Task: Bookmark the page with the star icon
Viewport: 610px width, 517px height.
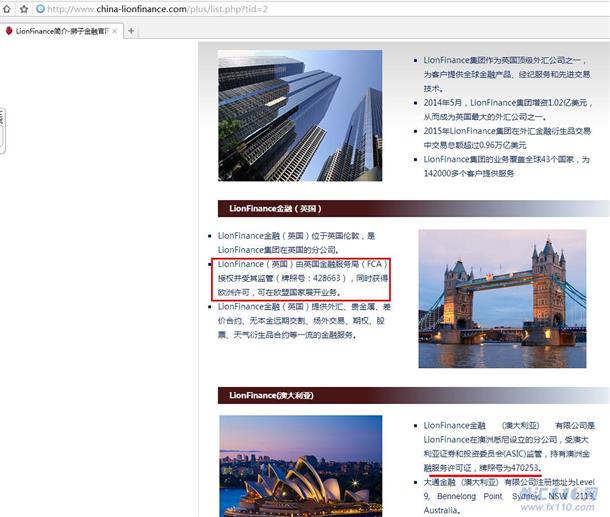Action: 24,9
